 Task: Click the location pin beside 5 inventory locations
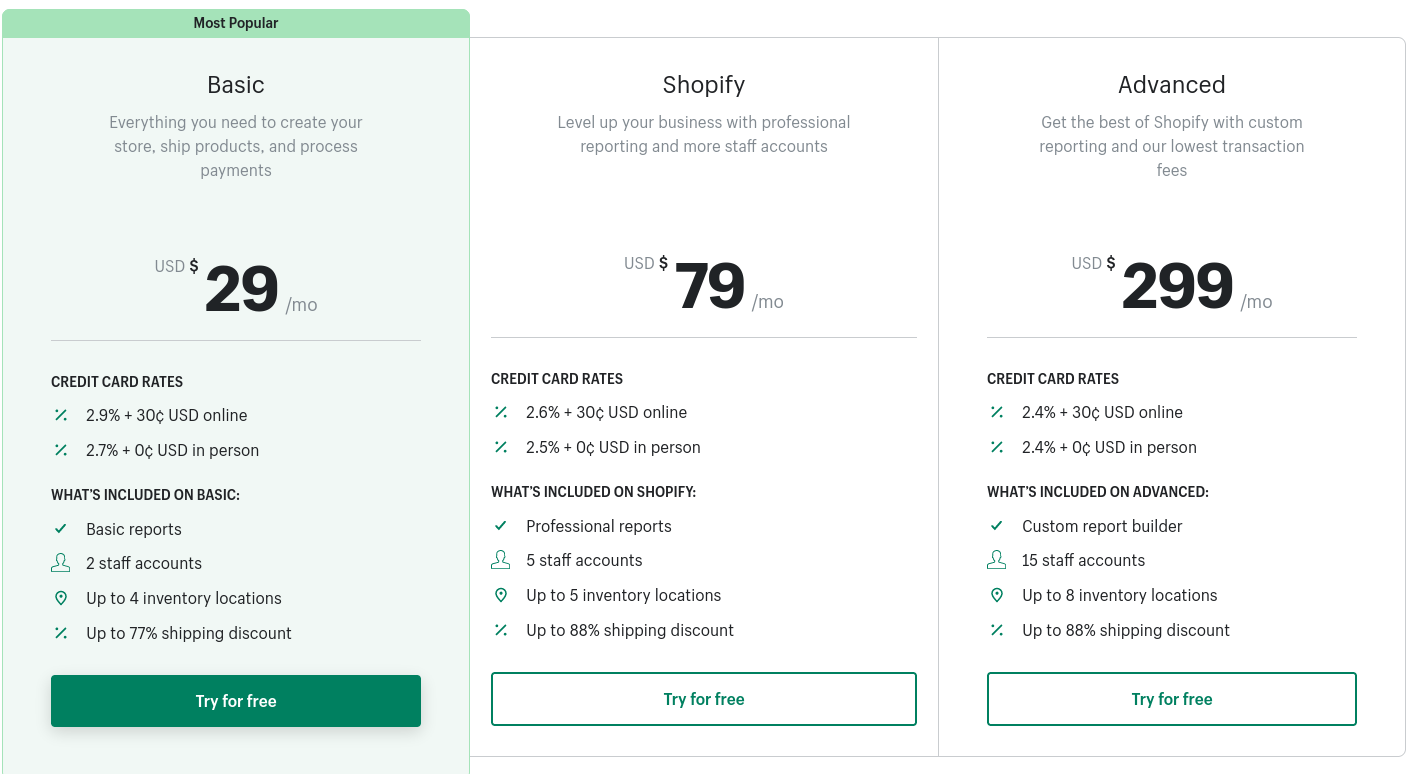click(501, 595)
